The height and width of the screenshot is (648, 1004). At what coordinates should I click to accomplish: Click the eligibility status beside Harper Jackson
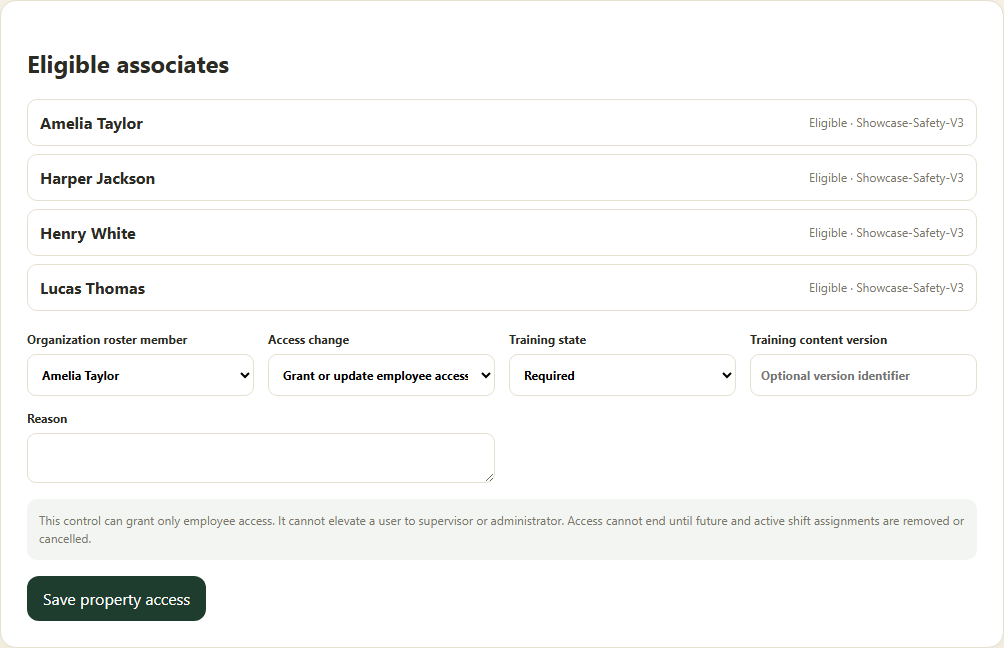tap(886, 178)
